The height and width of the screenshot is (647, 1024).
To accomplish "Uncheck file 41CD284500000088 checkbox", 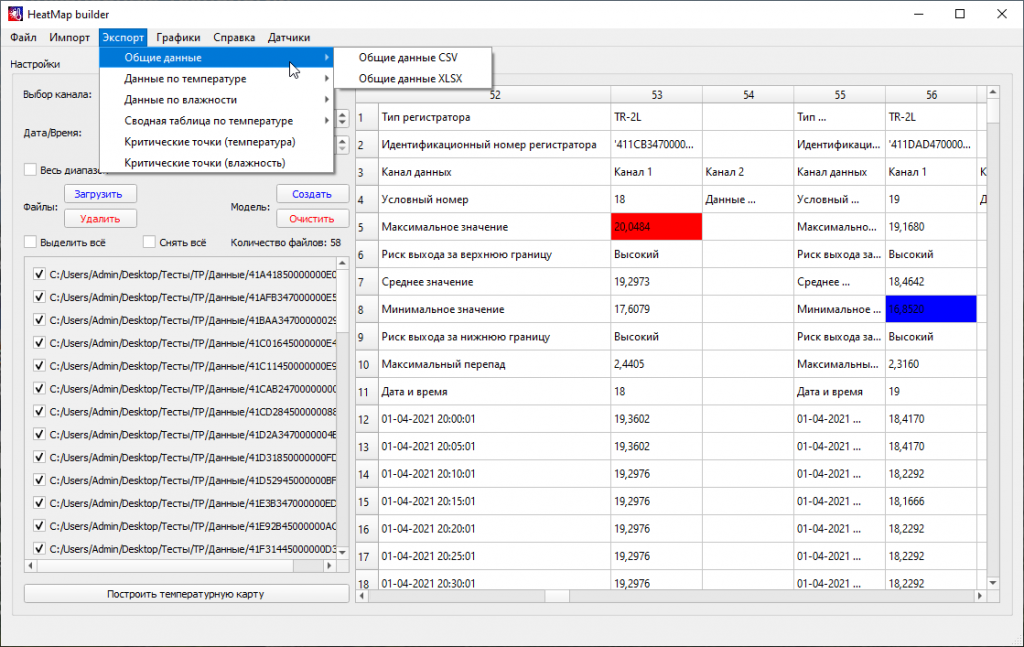I will 39,411.
